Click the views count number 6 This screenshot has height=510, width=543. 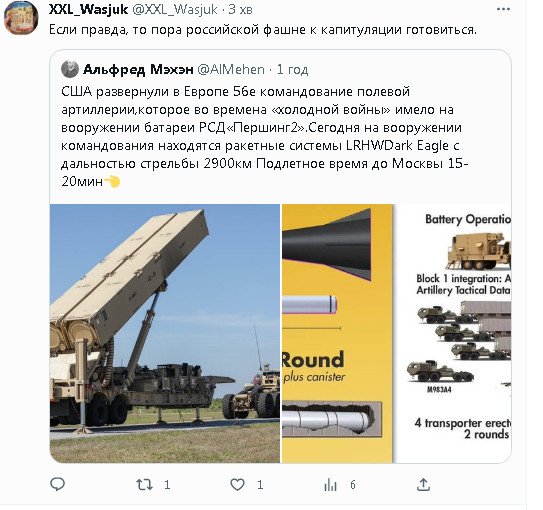[353, 485]
